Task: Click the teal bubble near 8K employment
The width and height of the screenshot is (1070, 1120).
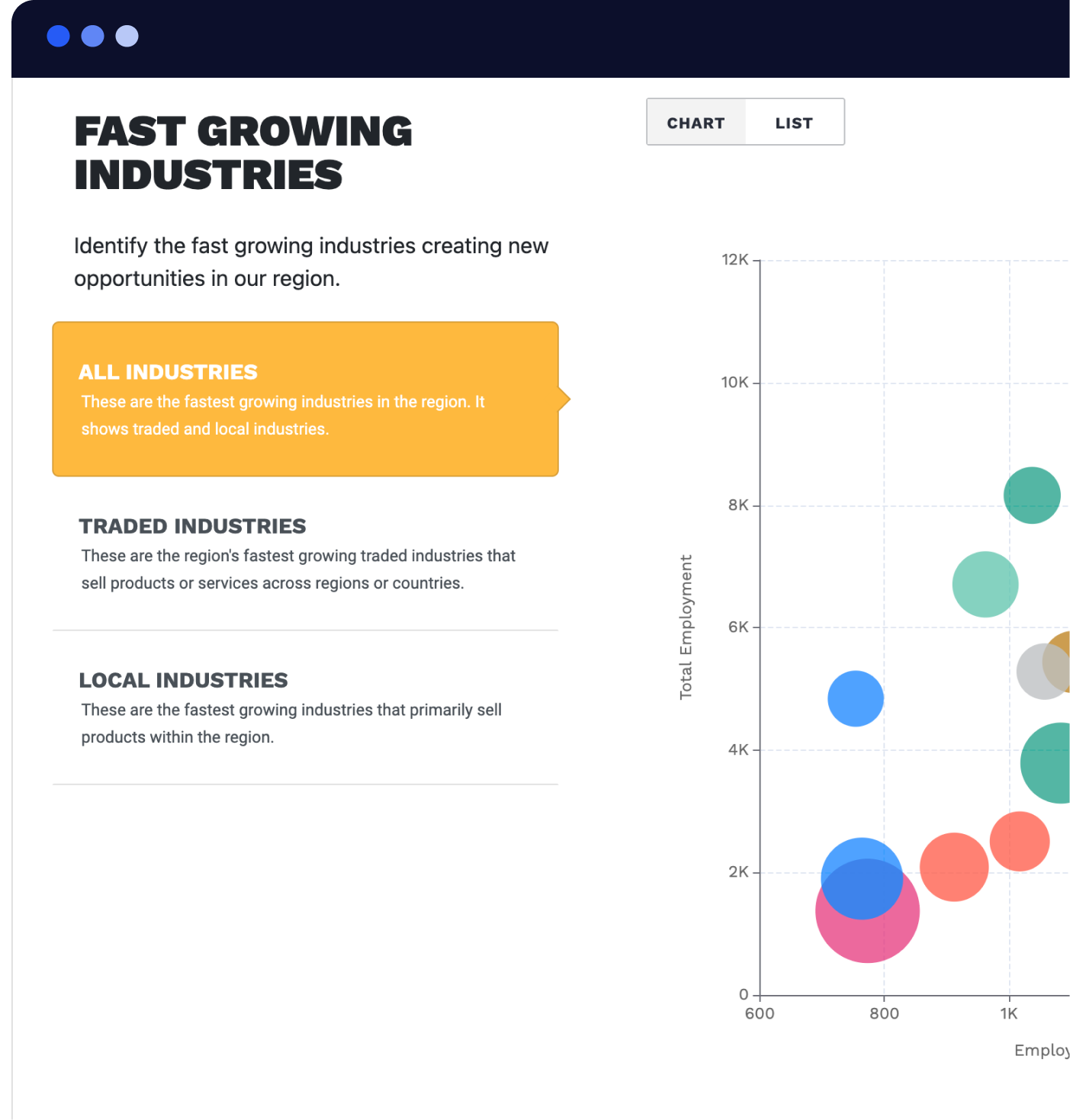Action: pos(1032,493)
